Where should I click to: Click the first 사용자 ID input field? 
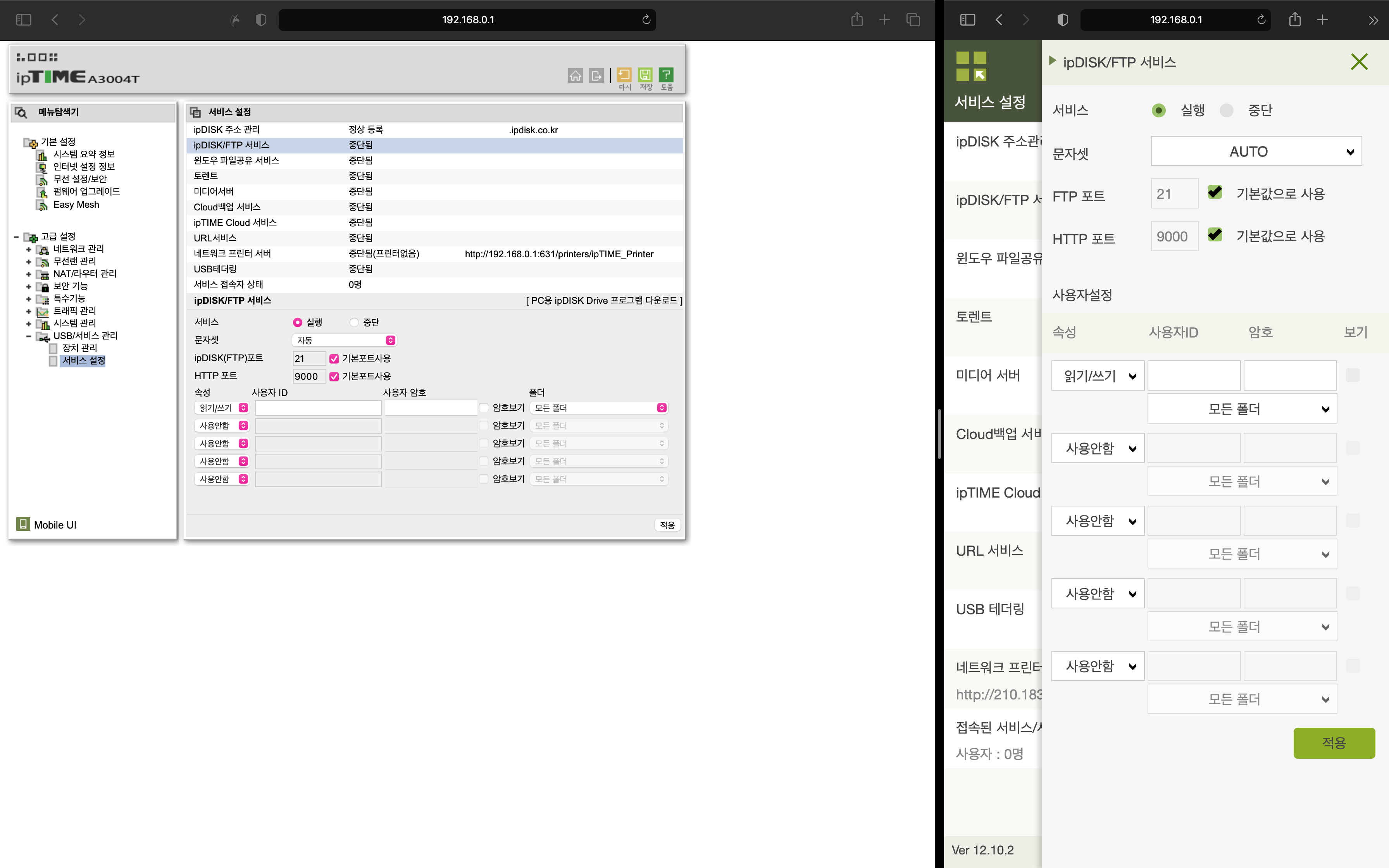pos(318,408)
